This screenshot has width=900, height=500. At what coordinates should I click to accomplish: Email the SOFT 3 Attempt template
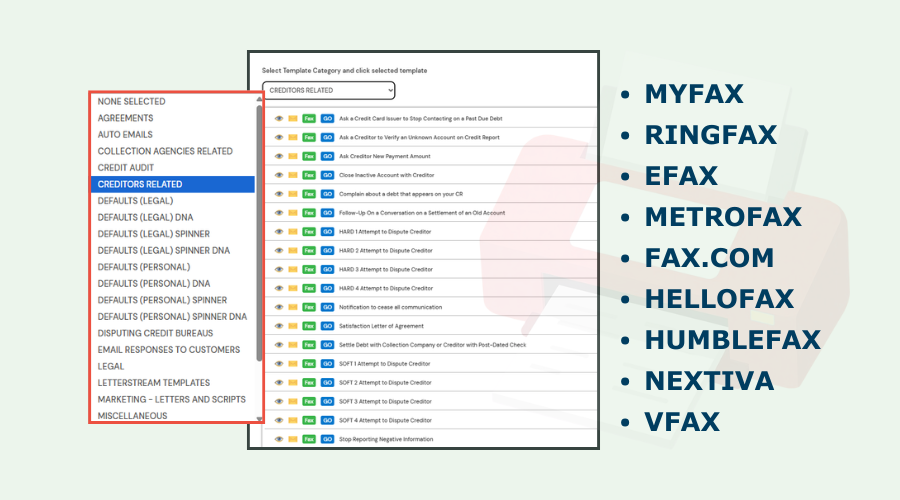click(x=293, y=401)
